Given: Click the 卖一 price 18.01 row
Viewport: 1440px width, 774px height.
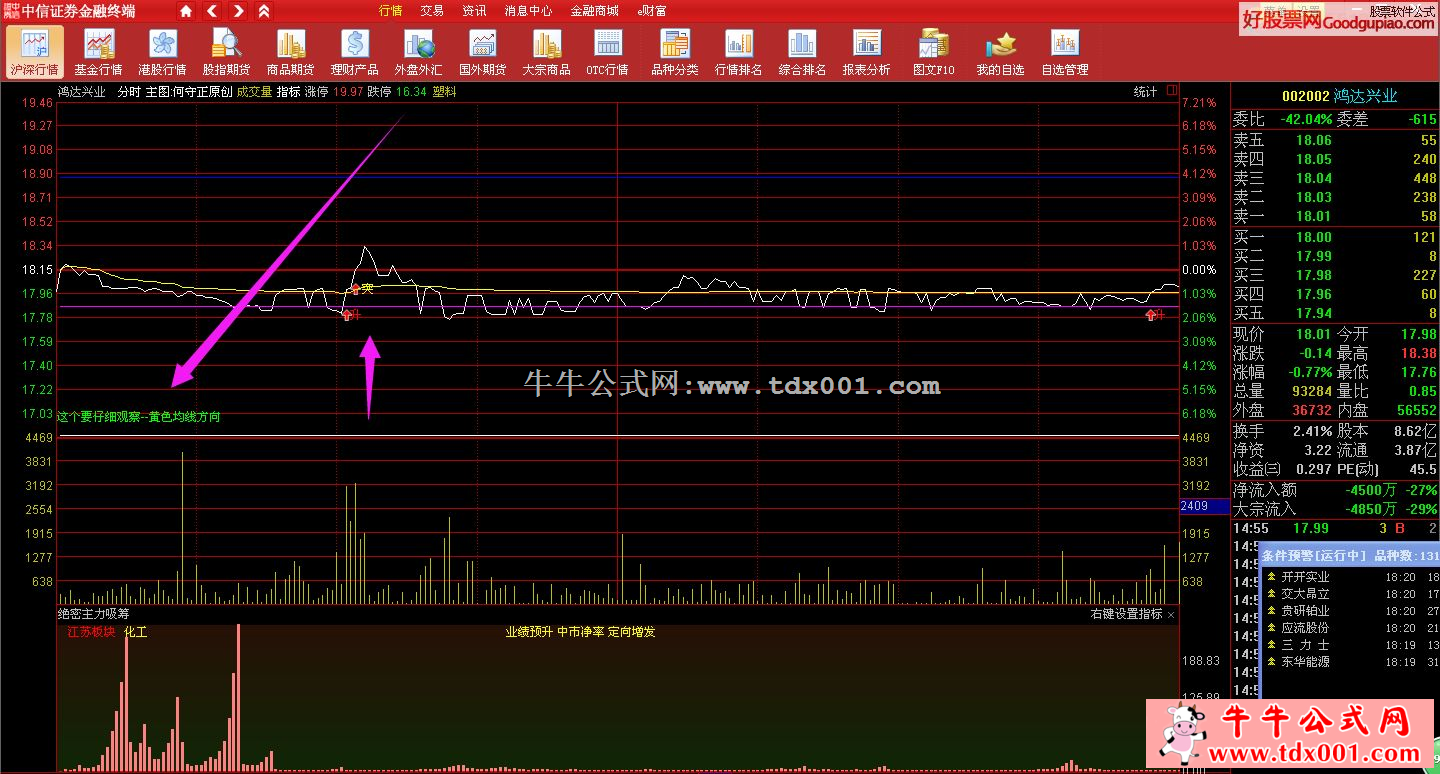Looking at the screenshot, I should pos(1335,216).
